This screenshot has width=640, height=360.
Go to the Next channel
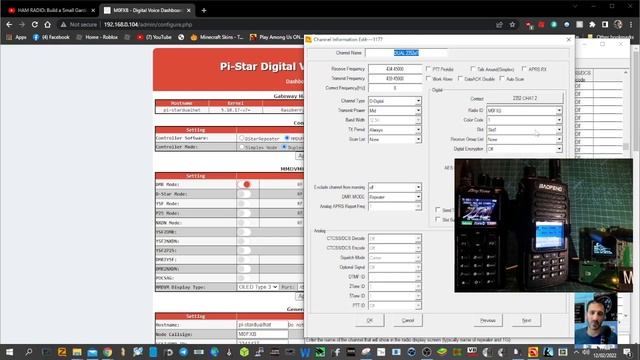click(527, 320)
